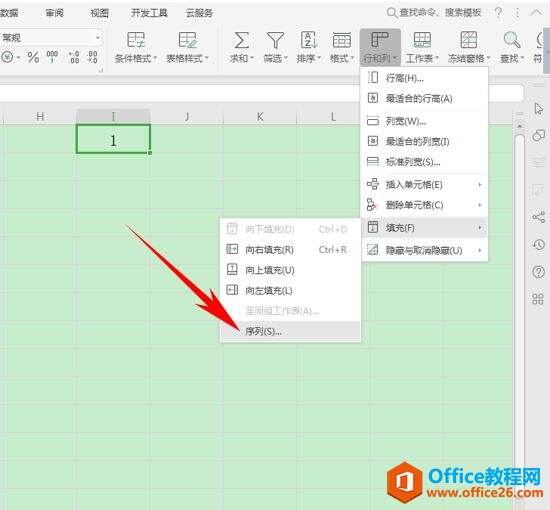550x510 pixels.
Task: Collapse the ribbon with the caret icon
Action: (536, 13)
